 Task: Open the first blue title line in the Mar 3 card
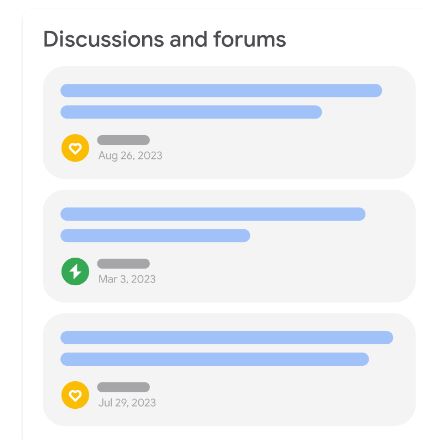click(x=213, y=214)
